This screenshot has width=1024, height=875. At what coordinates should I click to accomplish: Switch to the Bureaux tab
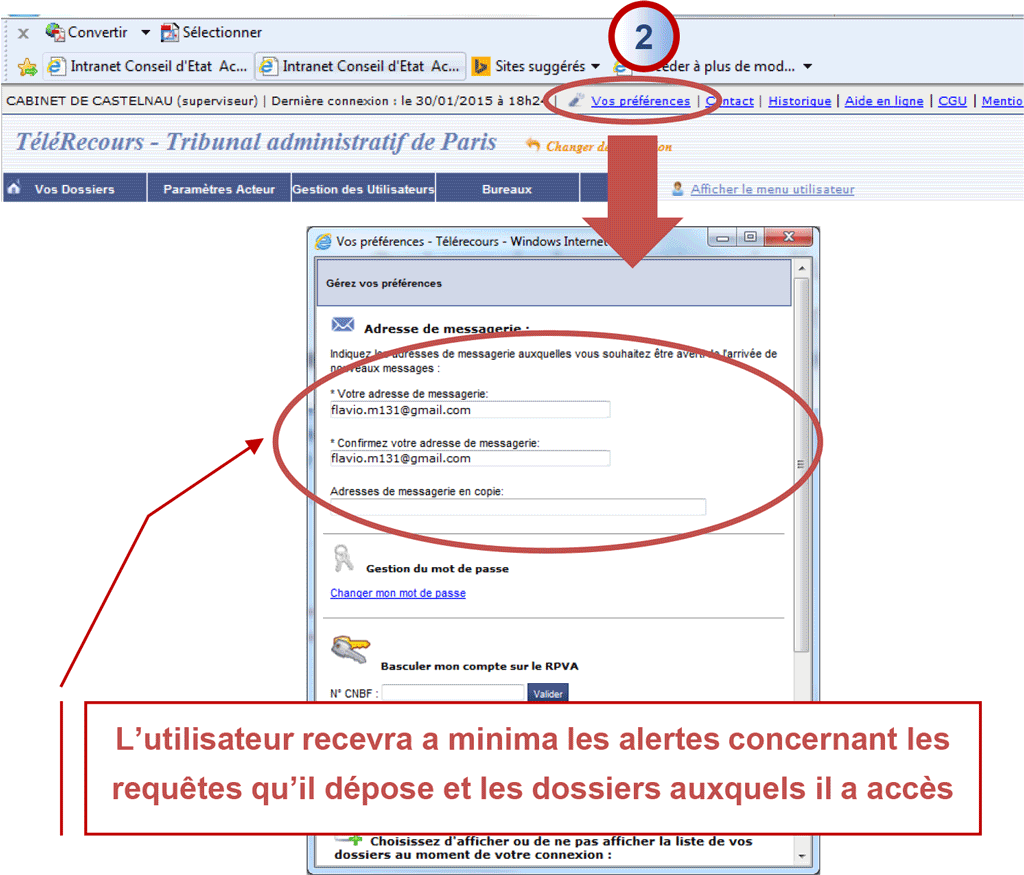pyautogui.click(x=507, y=189)
